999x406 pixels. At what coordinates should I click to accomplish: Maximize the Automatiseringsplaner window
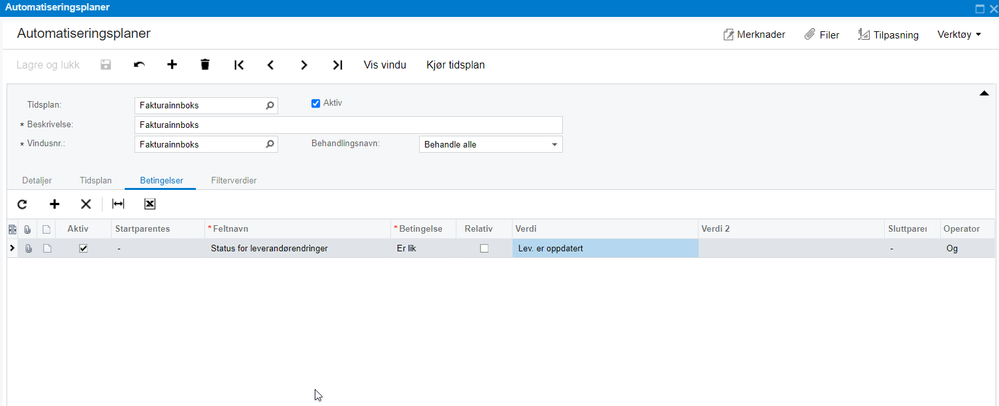pyautogui.click(x=980, y=8)
